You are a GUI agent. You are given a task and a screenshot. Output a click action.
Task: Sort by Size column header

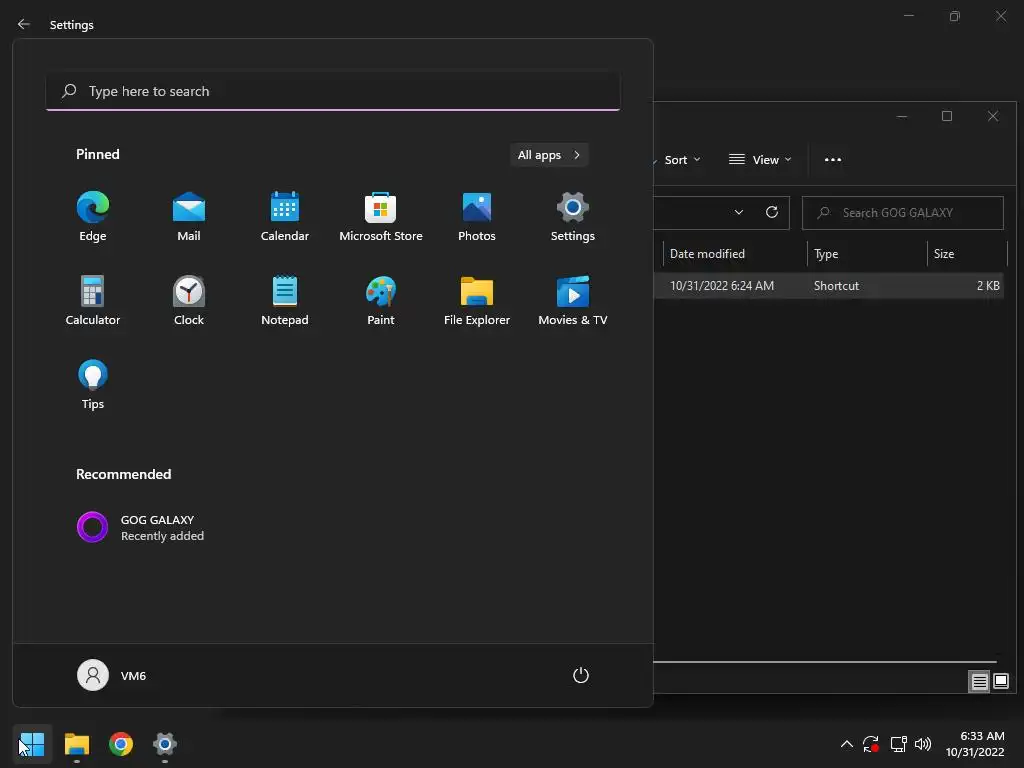[x=967, y=253]
